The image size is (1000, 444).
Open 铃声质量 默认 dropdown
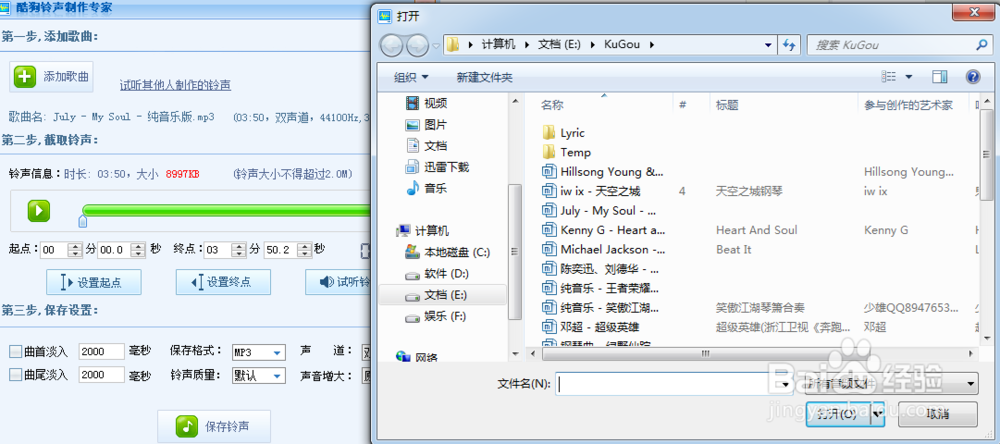pyautogui.click(x=258, y=376)
